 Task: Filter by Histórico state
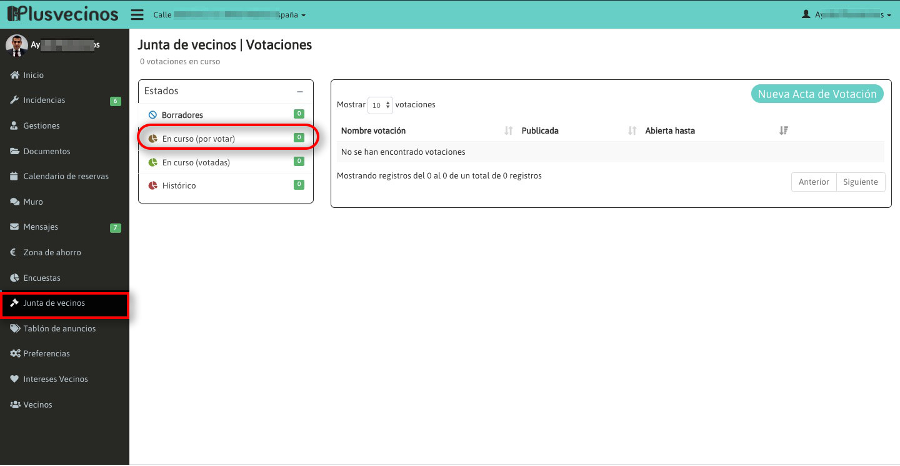tap(226, 185)
